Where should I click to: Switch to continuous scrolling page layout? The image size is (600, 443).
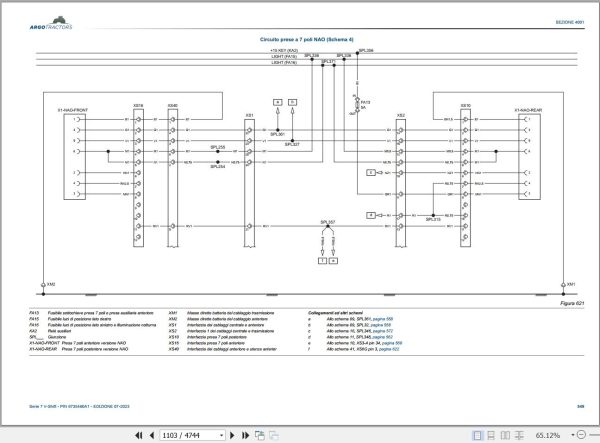point(491,435)
